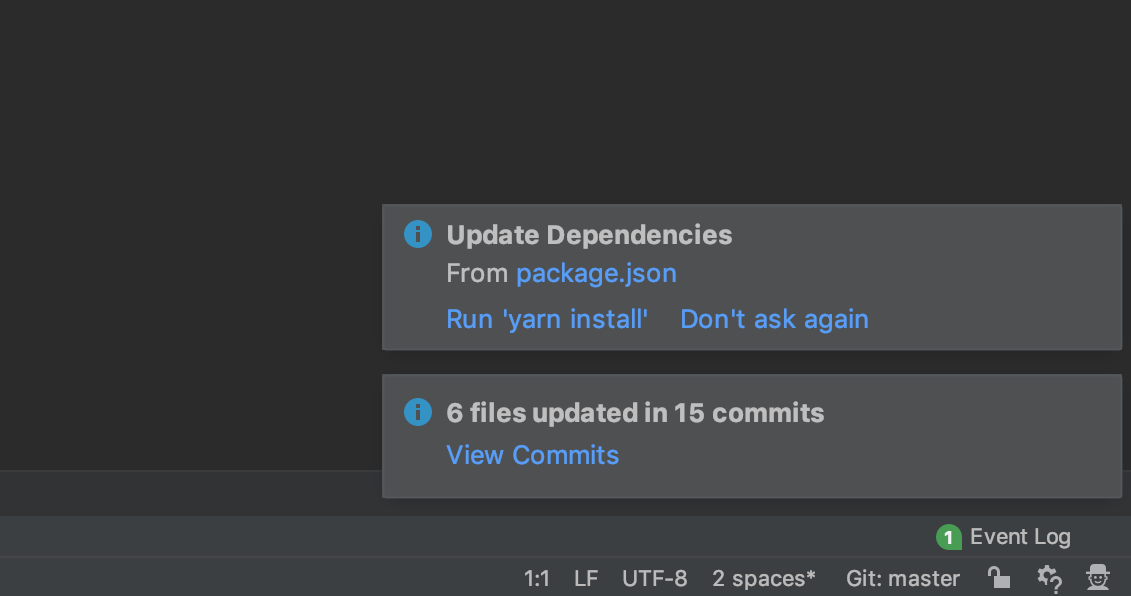Open the UTF-8 file encoding popup
The image size is (1131, 596).
point(654,578)
